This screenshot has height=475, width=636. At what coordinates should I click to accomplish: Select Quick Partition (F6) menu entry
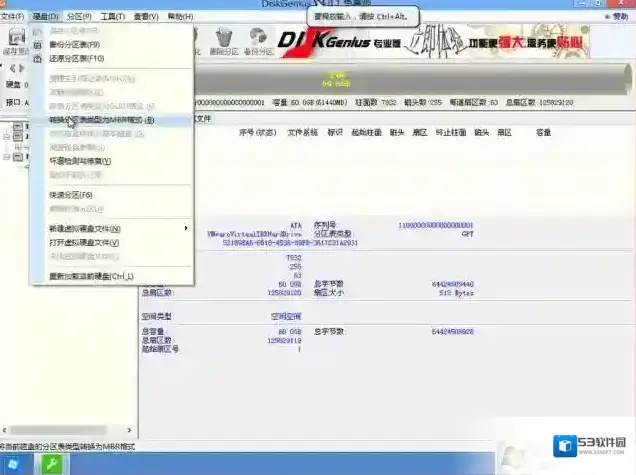(x=71, y=194)
